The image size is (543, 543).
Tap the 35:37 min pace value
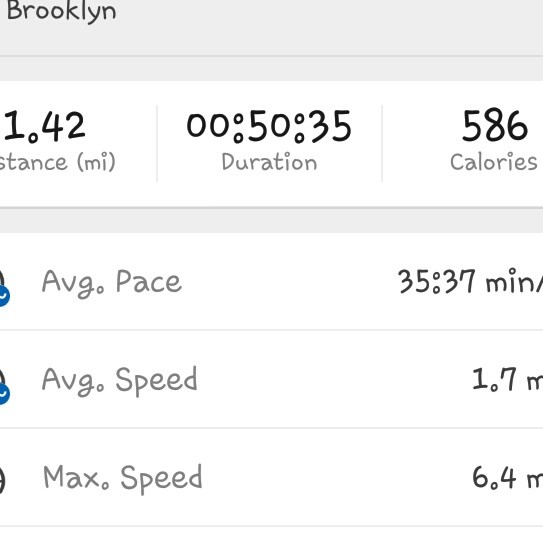click(x=471, y=282)
